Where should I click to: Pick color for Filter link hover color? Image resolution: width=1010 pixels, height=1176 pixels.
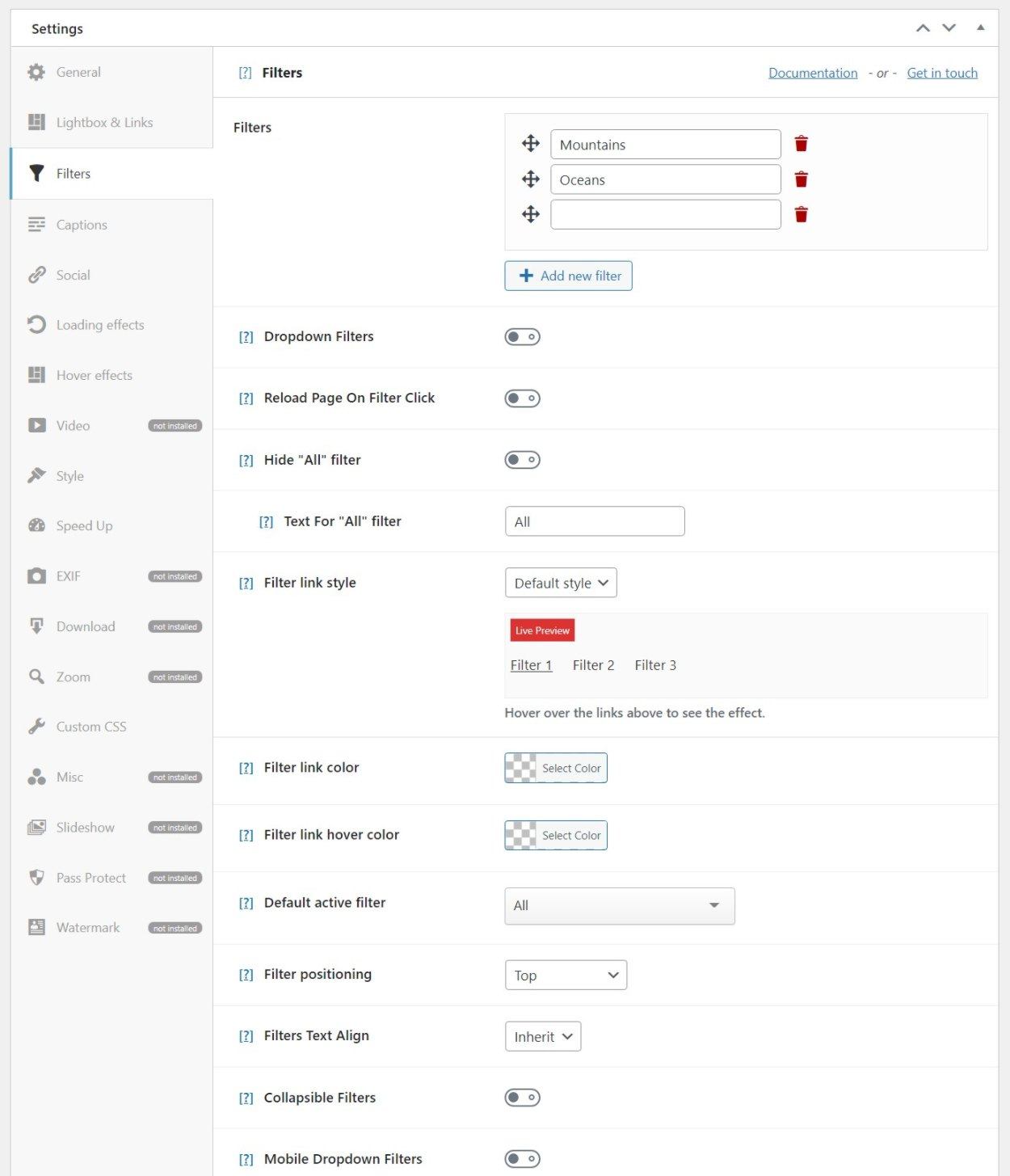click(x=556, y=835)
